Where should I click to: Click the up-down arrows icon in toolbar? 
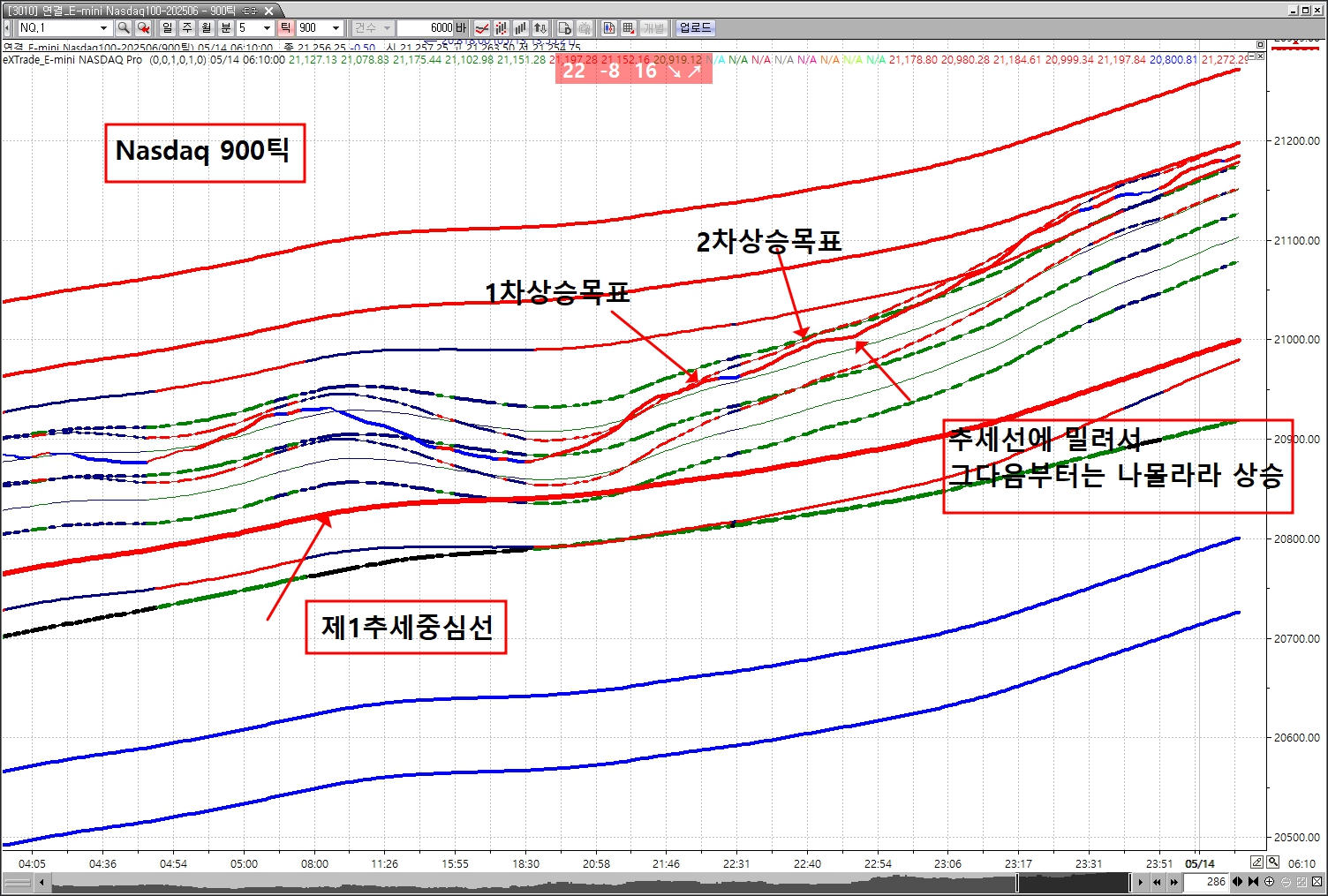point(540,28)
